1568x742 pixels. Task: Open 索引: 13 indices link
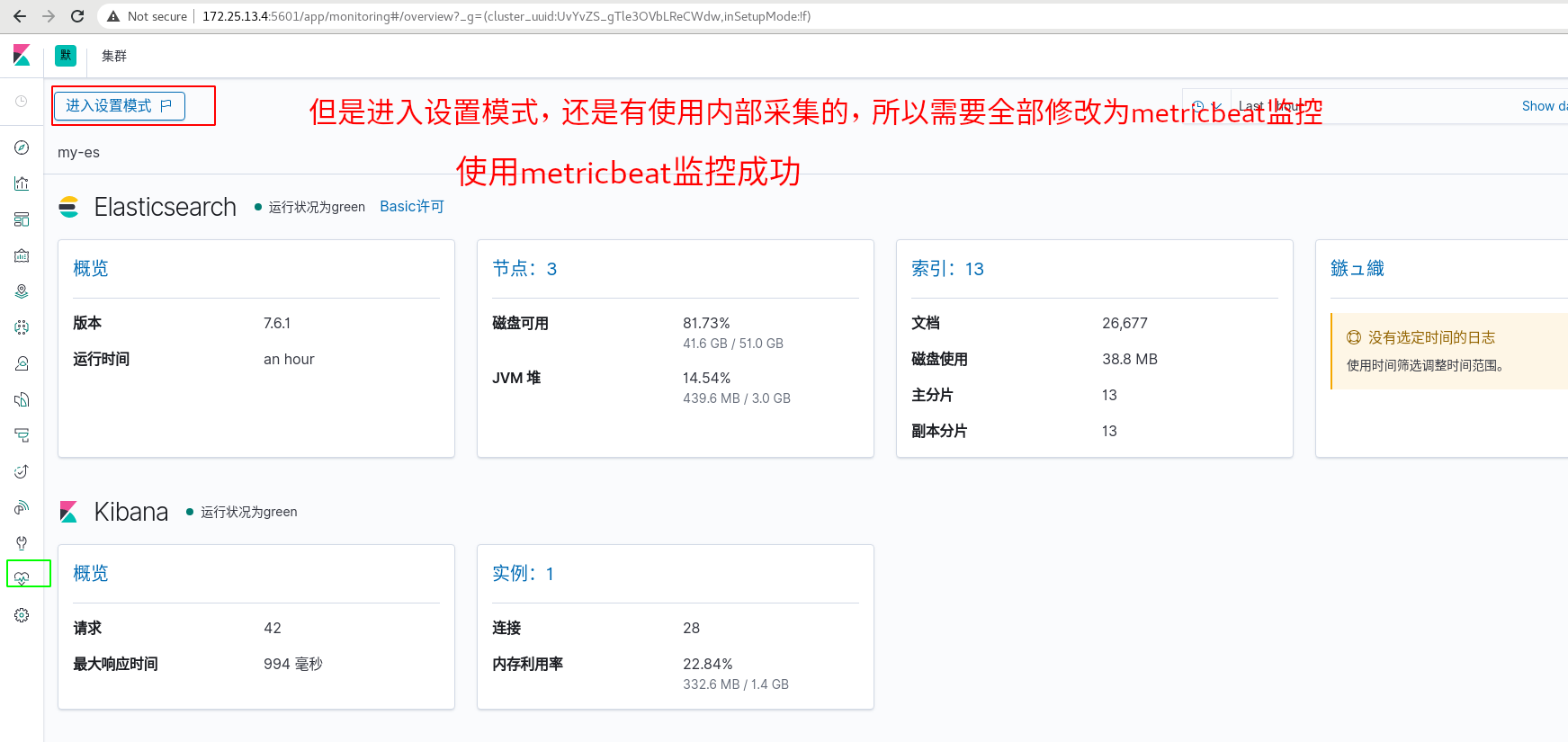click(948, 268)
